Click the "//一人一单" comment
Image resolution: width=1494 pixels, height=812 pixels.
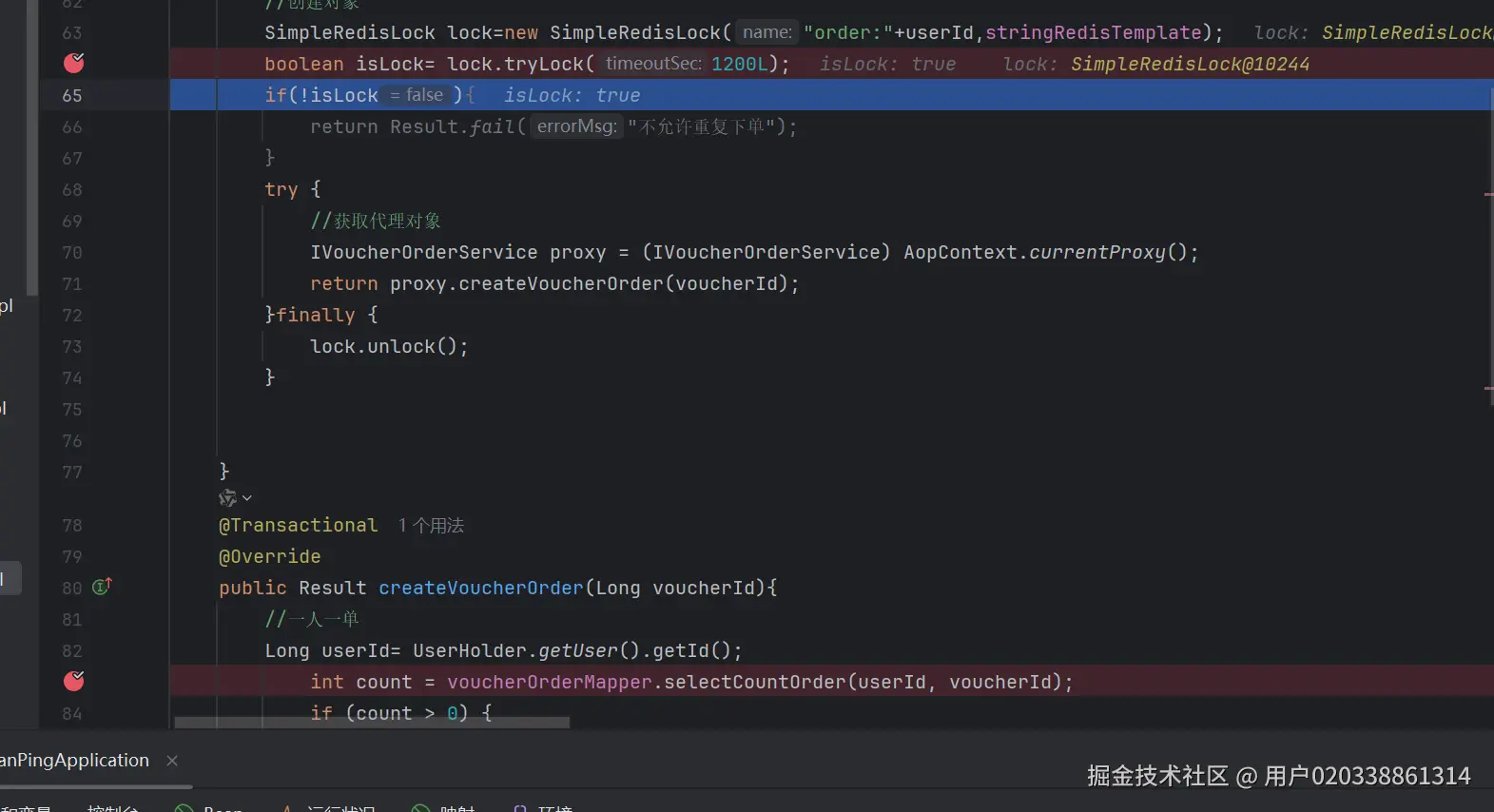pyautogui.click(x=312, y=619)
